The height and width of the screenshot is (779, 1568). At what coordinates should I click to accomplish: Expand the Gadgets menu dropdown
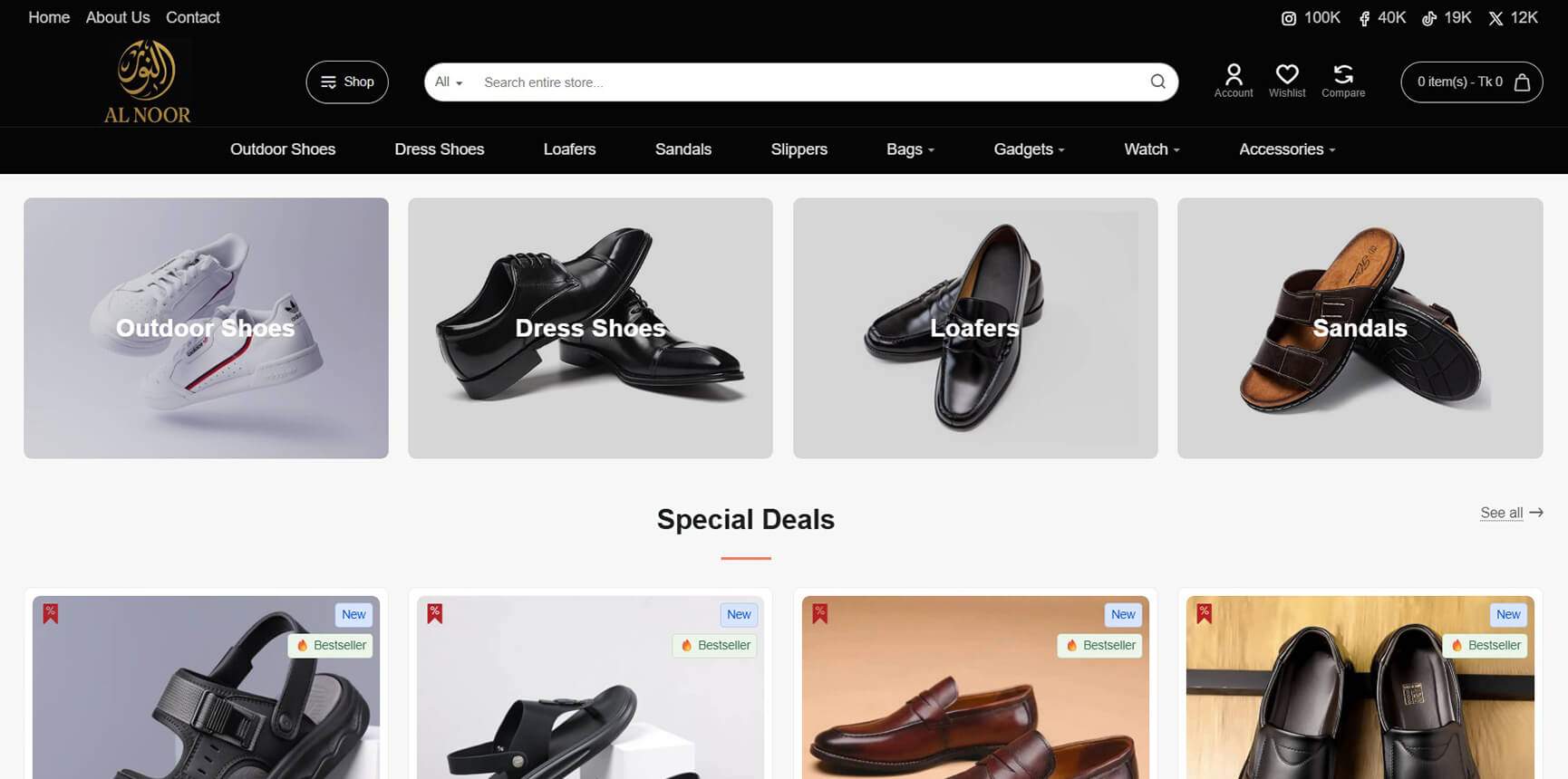click(1029, 149)
